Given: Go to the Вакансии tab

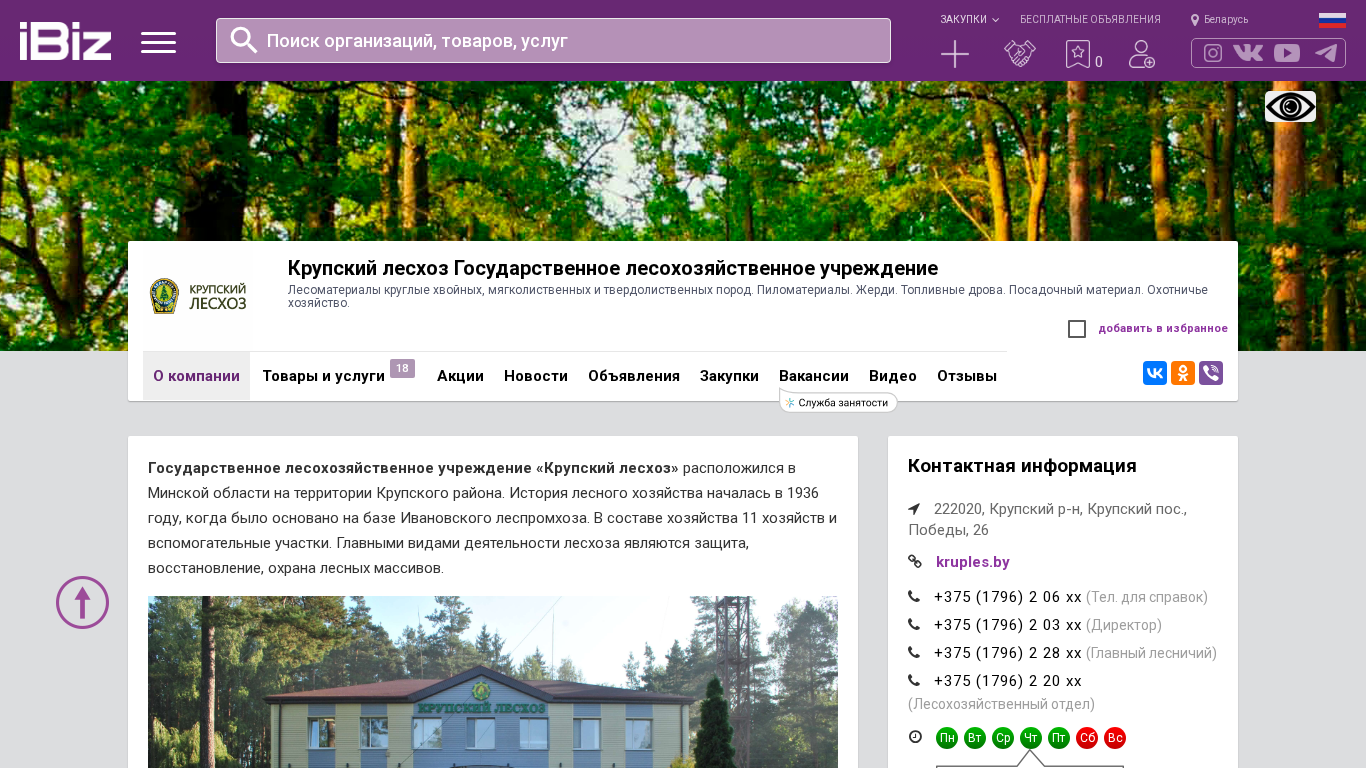Looking at the screenshot, I should coord(814,376).
